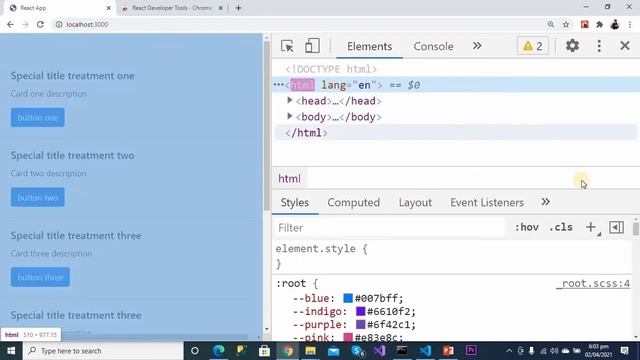Open the Windows Start menu

tap(11, 351)
